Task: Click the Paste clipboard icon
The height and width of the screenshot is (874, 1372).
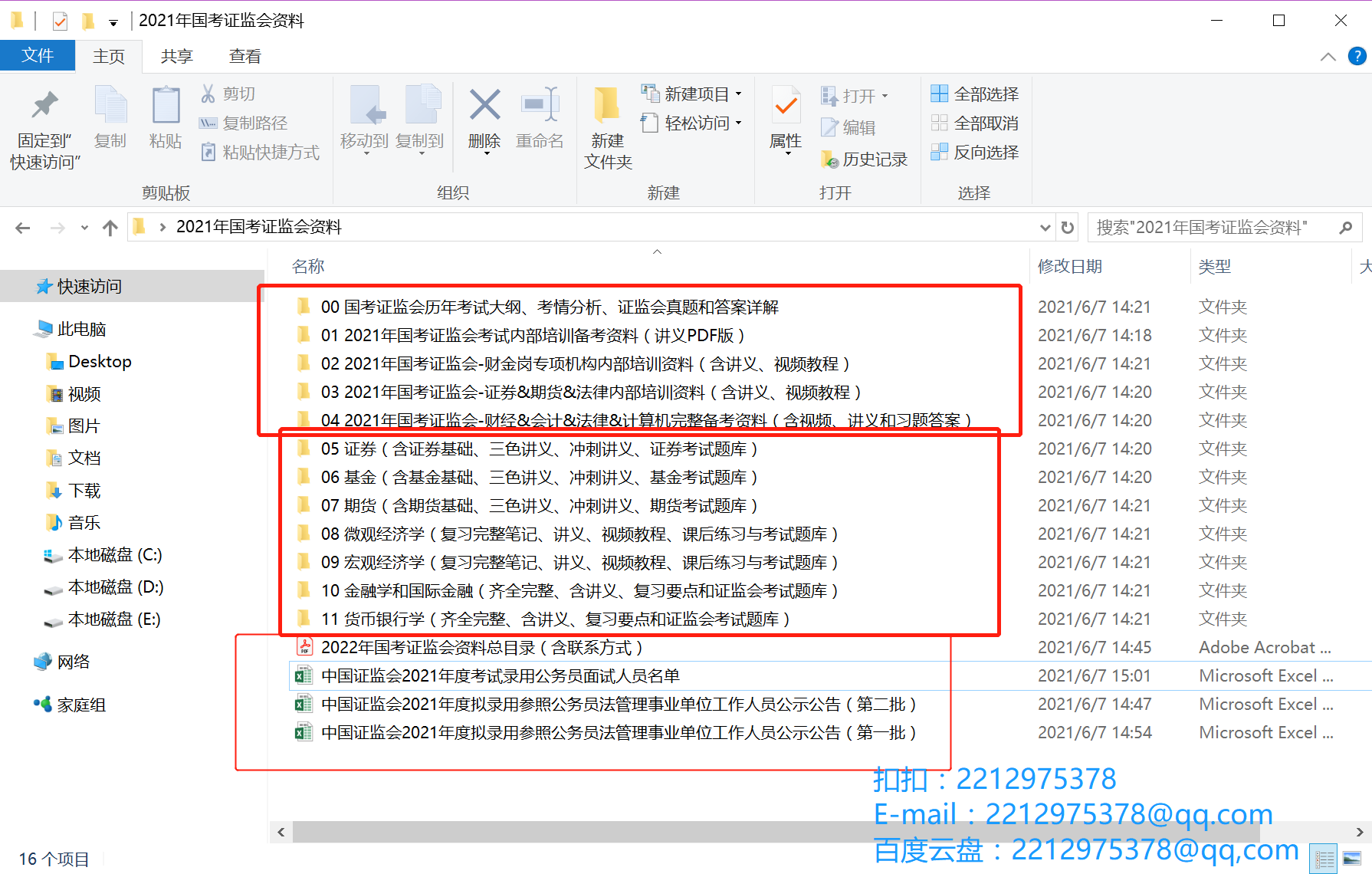Action: [x=166, y=106]
